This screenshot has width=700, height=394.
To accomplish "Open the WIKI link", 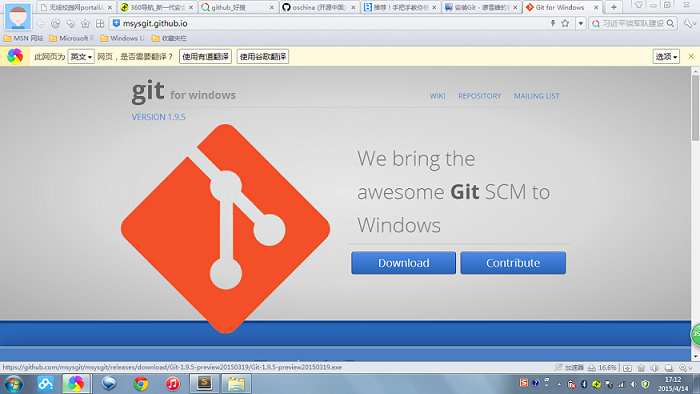I will (438, 96).
